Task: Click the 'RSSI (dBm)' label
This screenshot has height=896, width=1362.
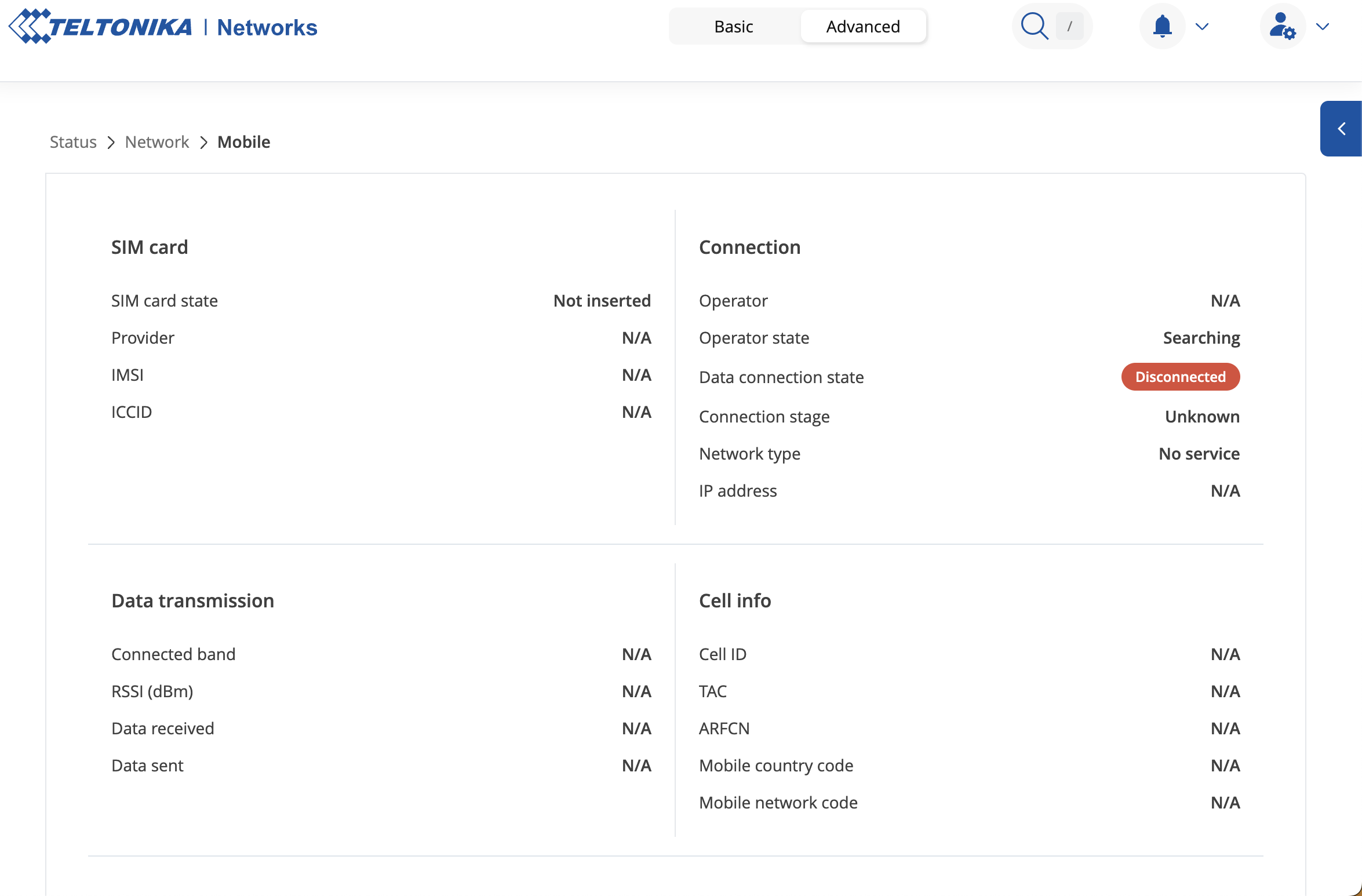Action: coord(152,691)
